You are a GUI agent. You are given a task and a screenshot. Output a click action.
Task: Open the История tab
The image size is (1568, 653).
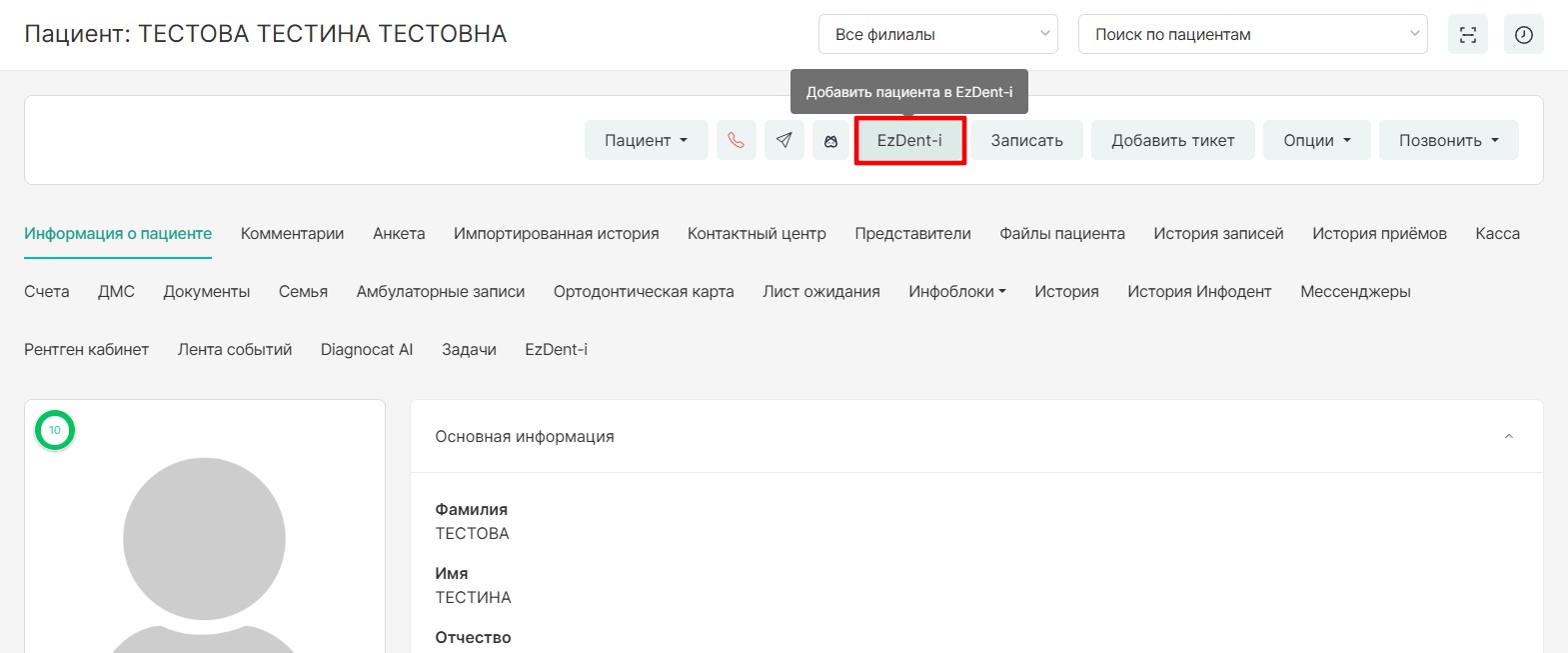coord(1066,291)
